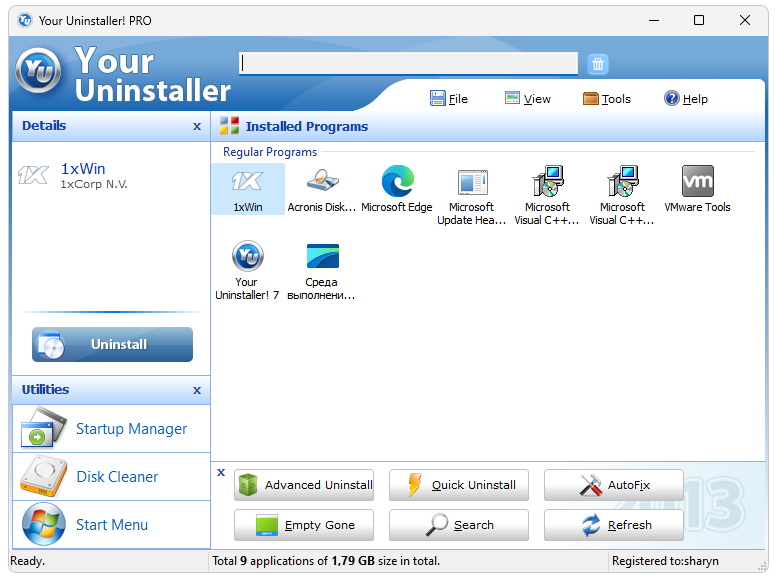The width and height of the screenshot is (775, 579).
Task: Maximize the Your Uninstaller window
Action: coord(699,20)
